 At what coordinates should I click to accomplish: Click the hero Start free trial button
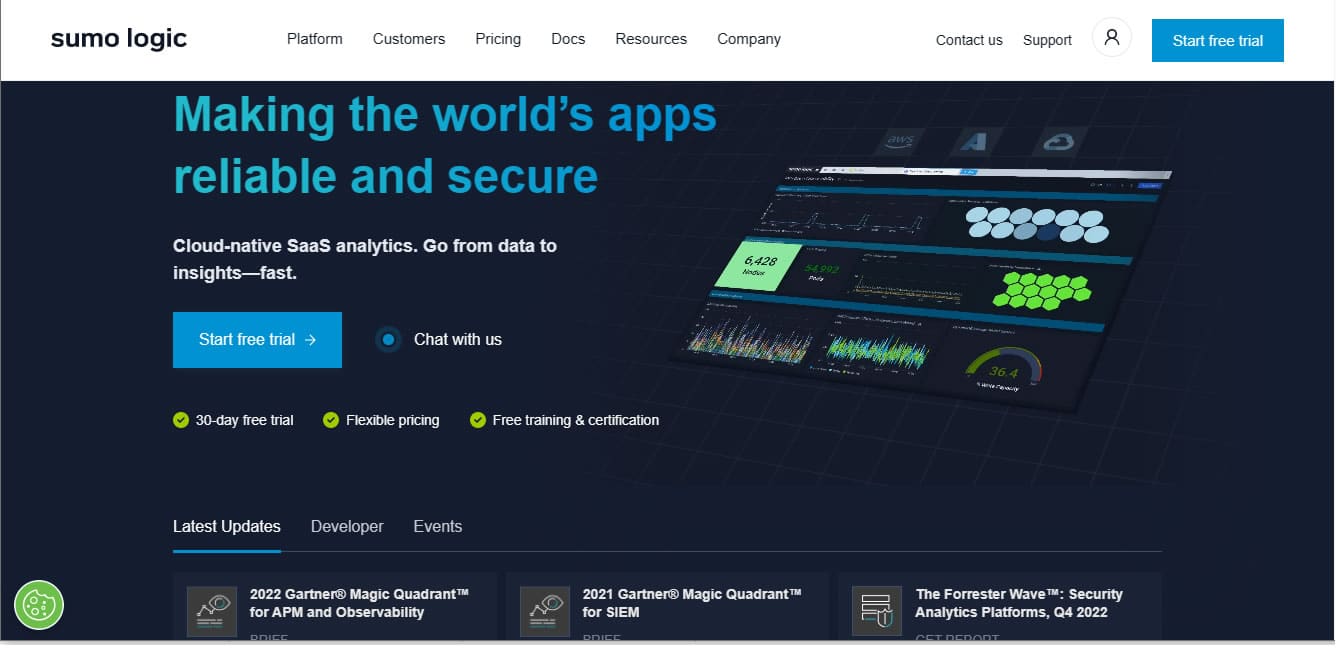pyautogui.click(x=257, y=340)
